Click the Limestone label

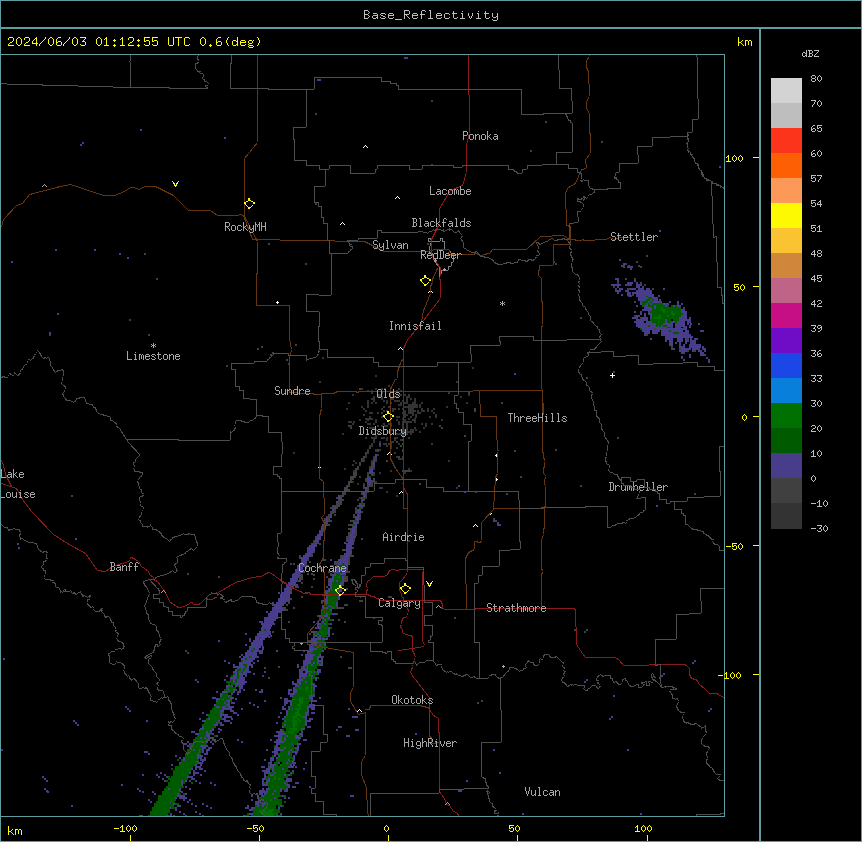(x=153, y=356)
